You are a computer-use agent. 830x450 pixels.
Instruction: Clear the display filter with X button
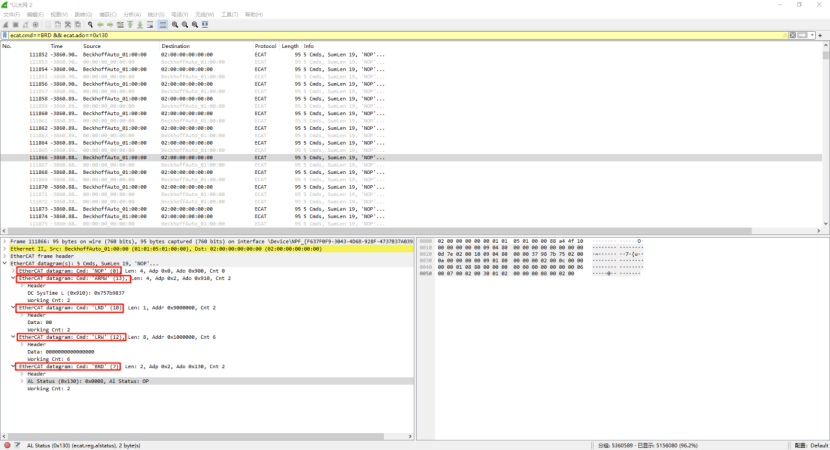[792, 35]
